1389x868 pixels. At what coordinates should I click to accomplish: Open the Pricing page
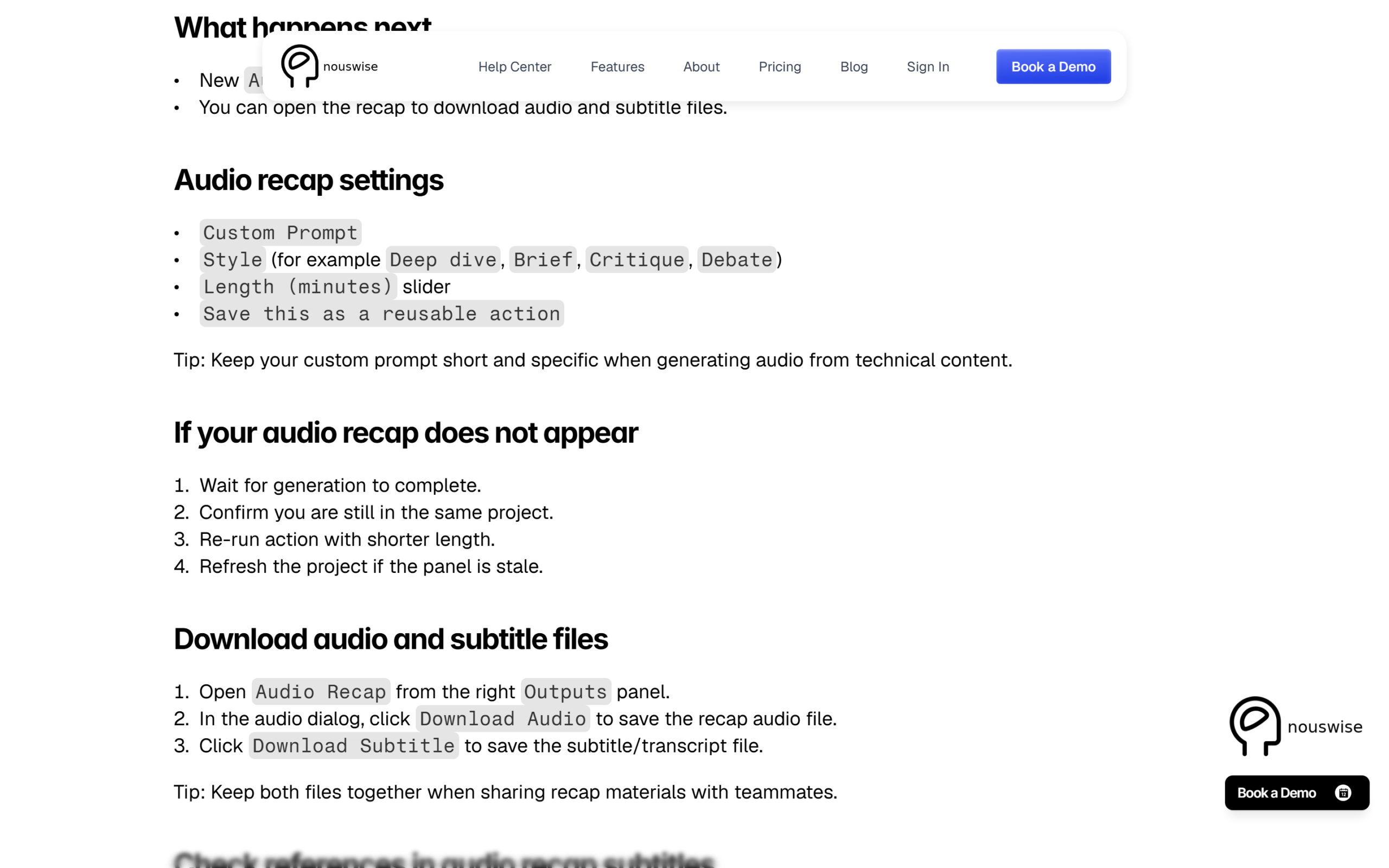point(780,67)
